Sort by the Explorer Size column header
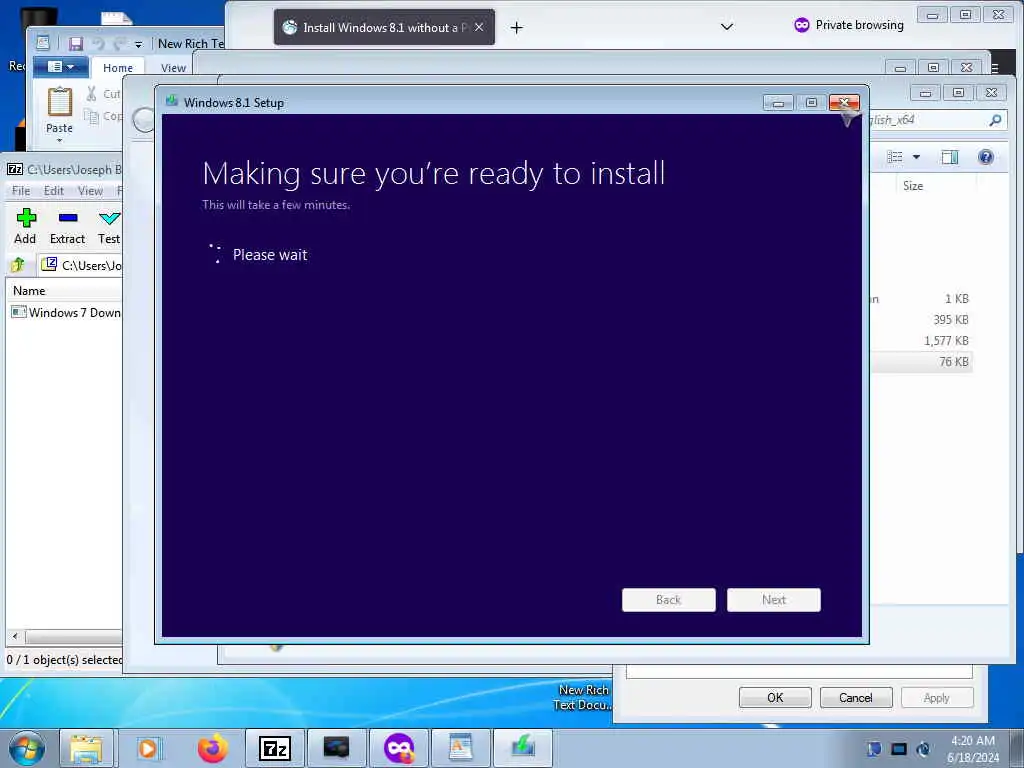The image size is (1024, 768). (x=912, y=186)
